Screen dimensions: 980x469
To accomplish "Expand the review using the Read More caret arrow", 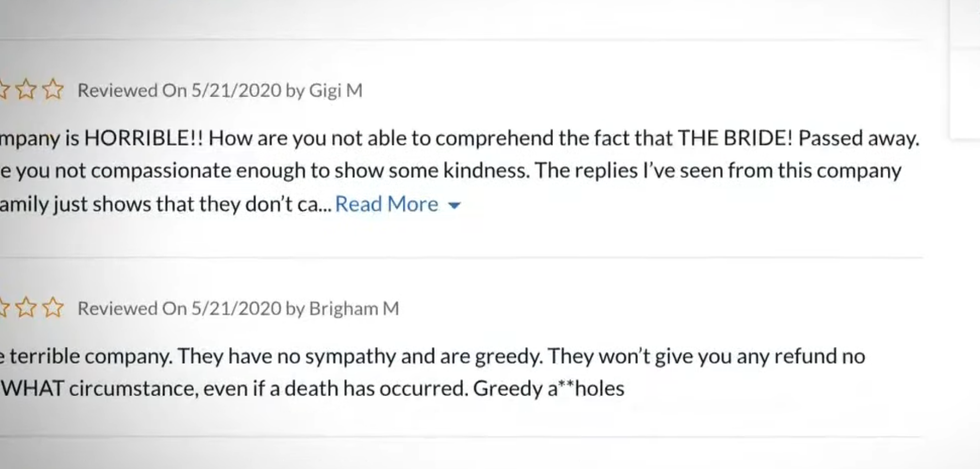I will (x=455, y=205).
